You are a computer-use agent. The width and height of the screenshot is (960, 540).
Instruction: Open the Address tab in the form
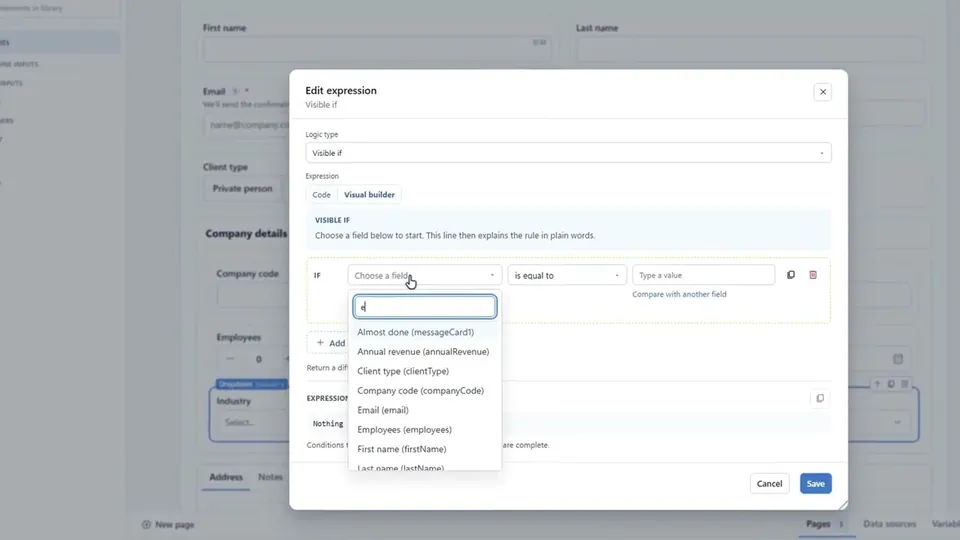pyautogui.click(x=226, y=477)
